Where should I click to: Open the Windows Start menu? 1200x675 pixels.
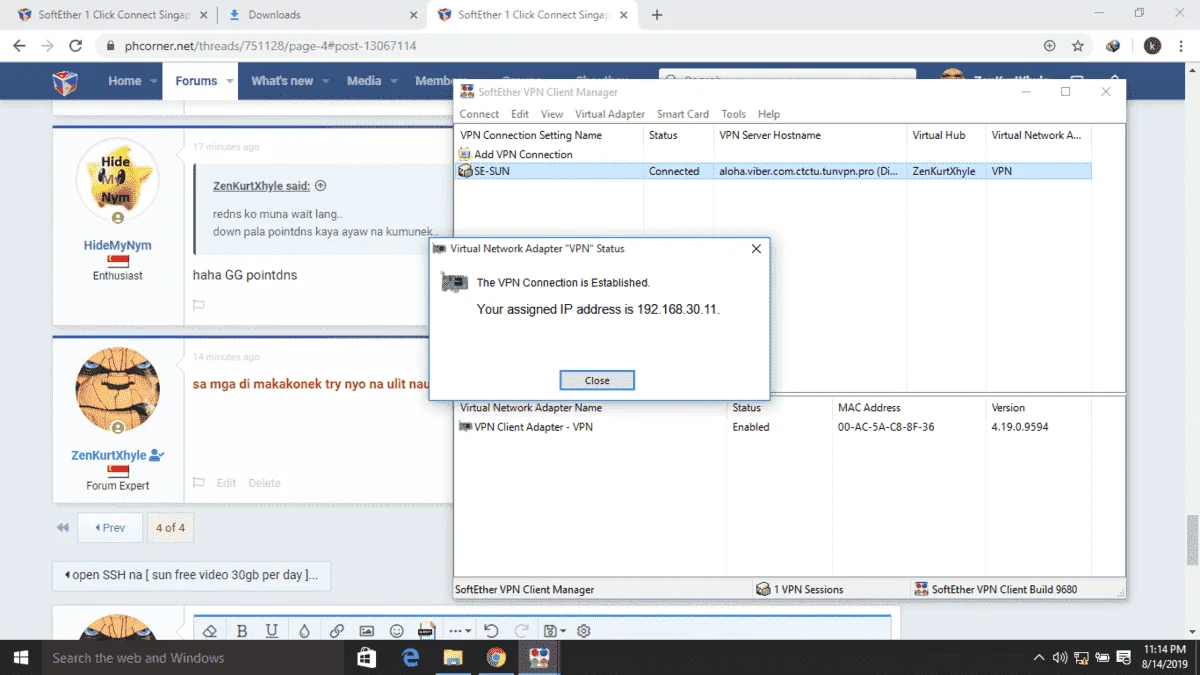click(20, 658)
